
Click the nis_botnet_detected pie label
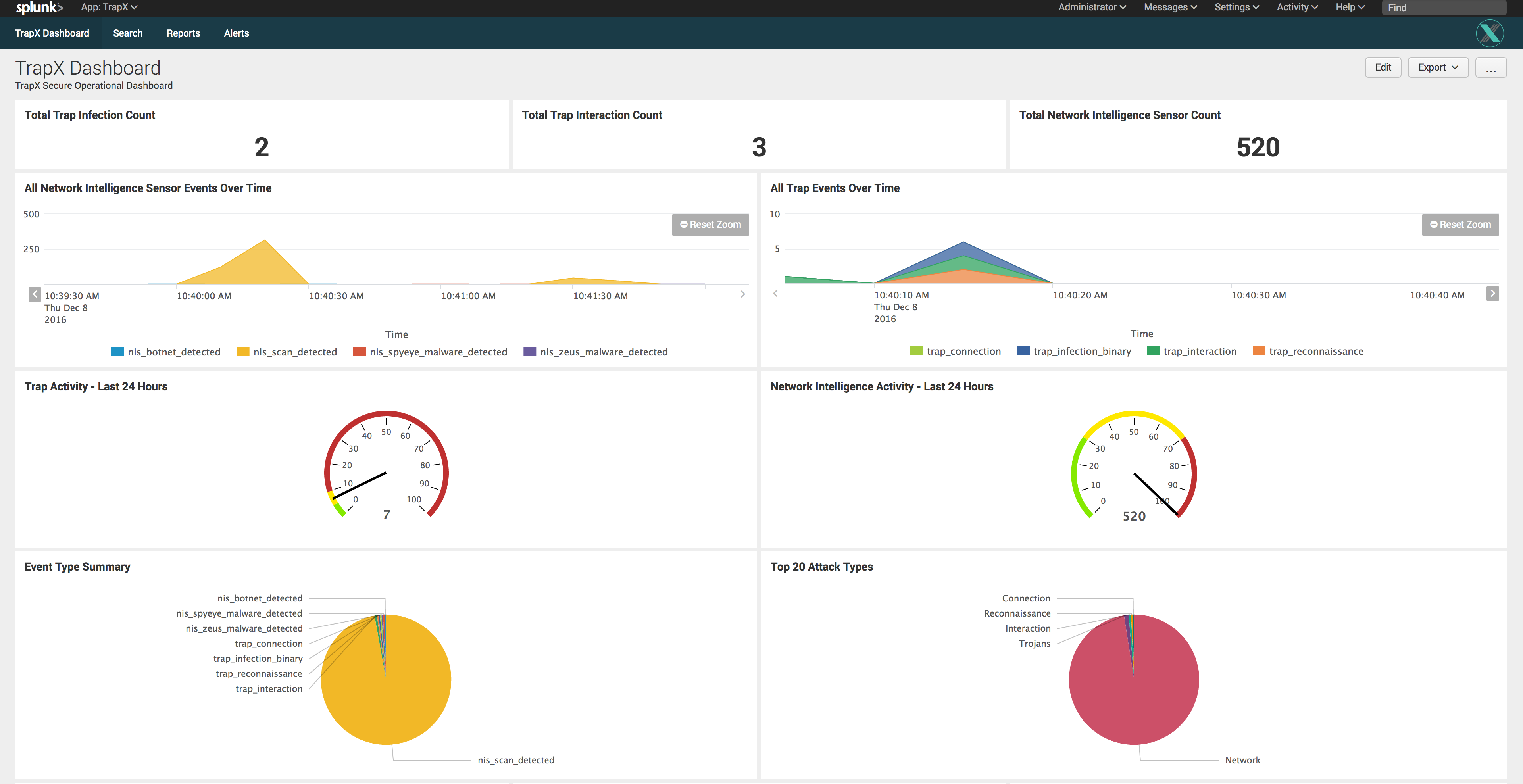pos(260,598)
